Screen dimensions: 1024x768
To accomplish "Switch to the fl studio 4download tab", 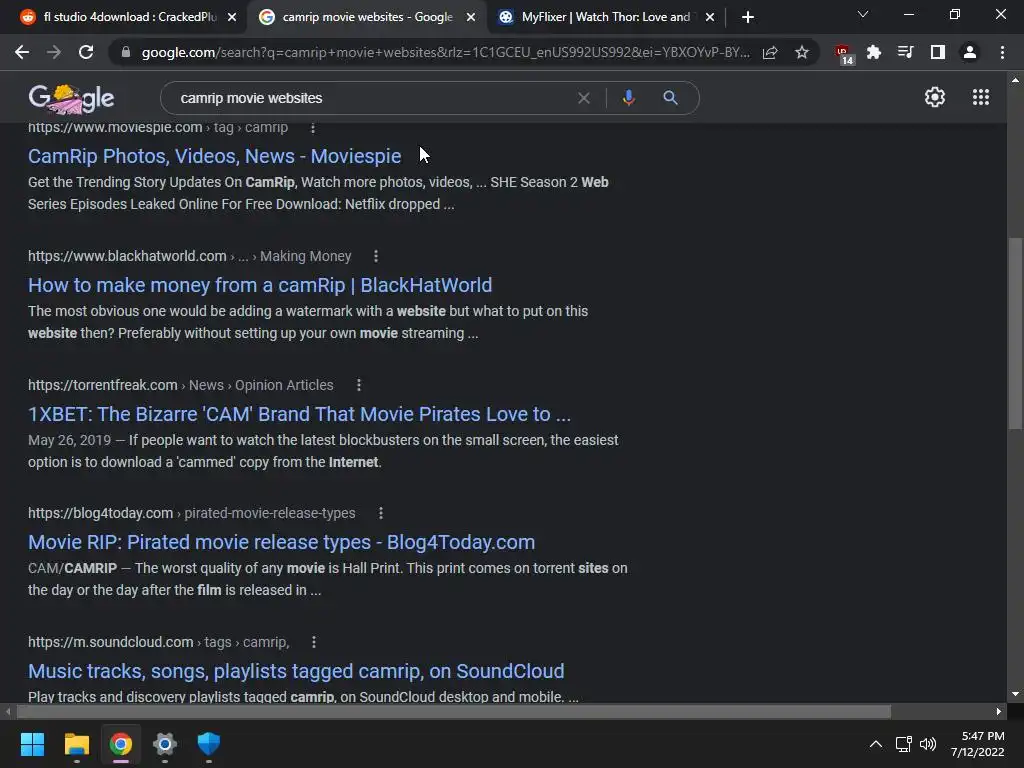I will (x=130, y=17).
